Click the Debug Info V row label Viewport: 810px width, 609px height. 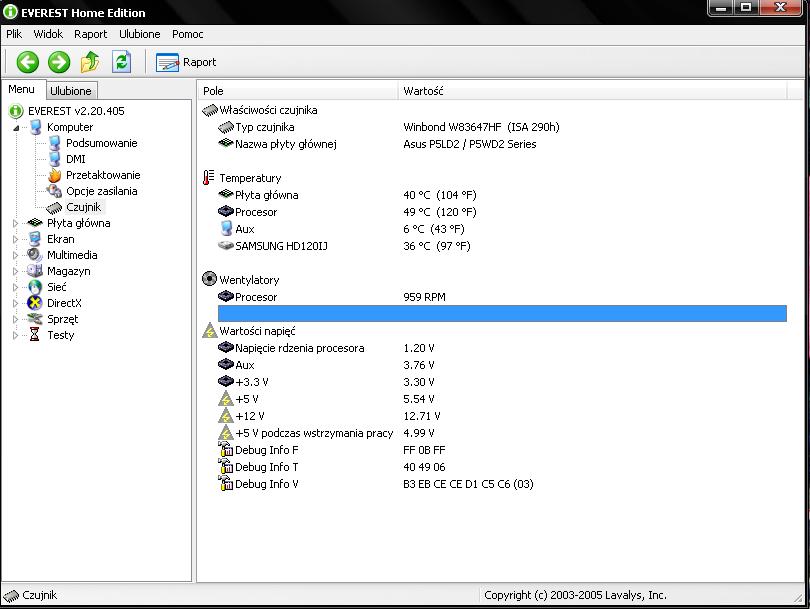[267, 484]
